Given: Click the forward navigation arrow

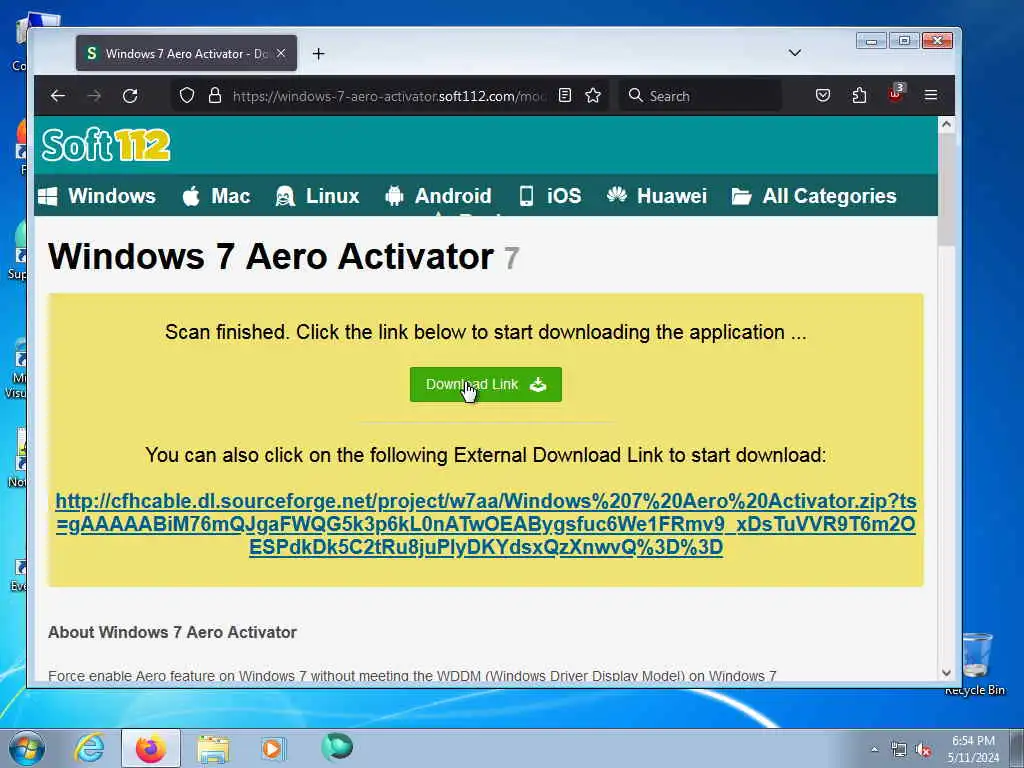Looking at the screenshot, I should point(95,96).
